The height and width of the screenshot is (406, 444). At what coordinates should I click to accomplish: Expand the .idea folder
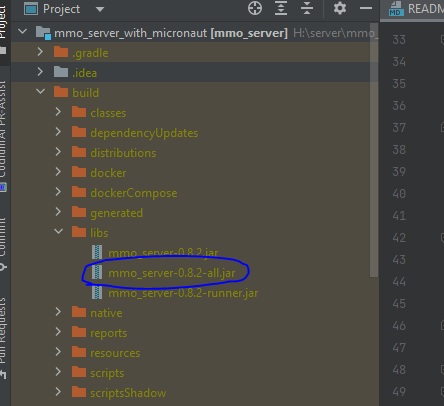coord(40,72)
